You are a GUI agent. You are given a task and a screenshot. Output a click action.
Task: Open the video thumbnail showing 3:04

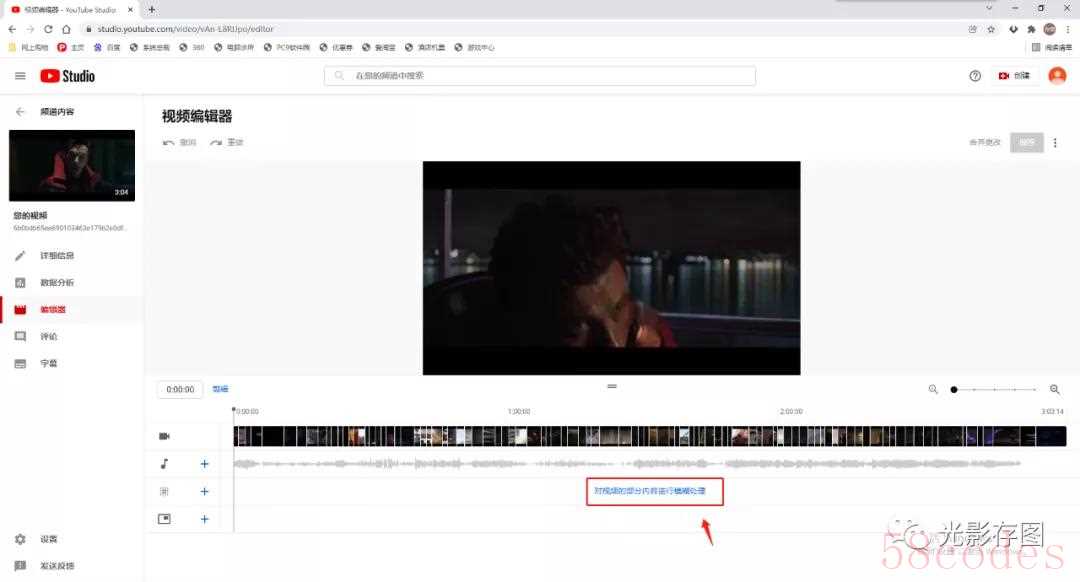(x=72, y=165)
